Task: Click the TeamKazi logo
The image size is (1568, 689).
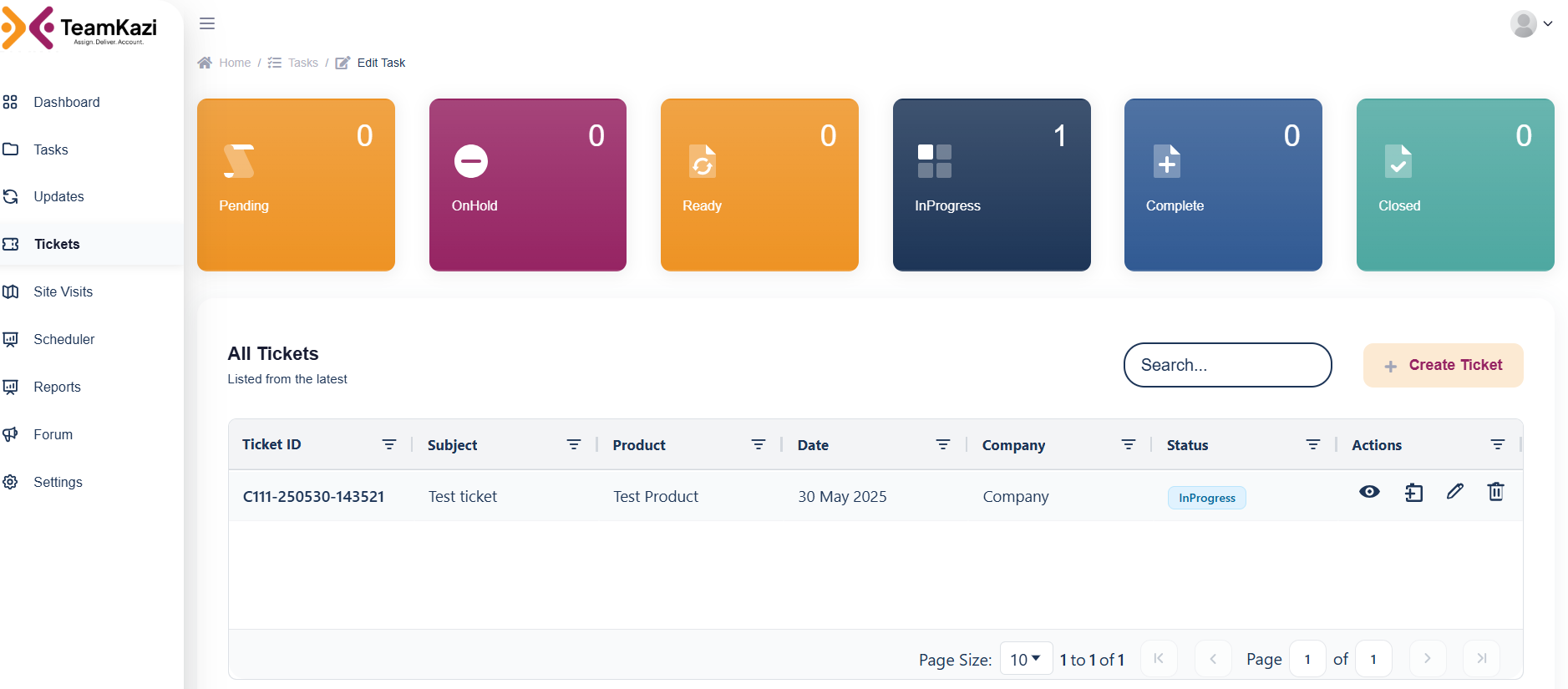Action: tap(79, 28)
